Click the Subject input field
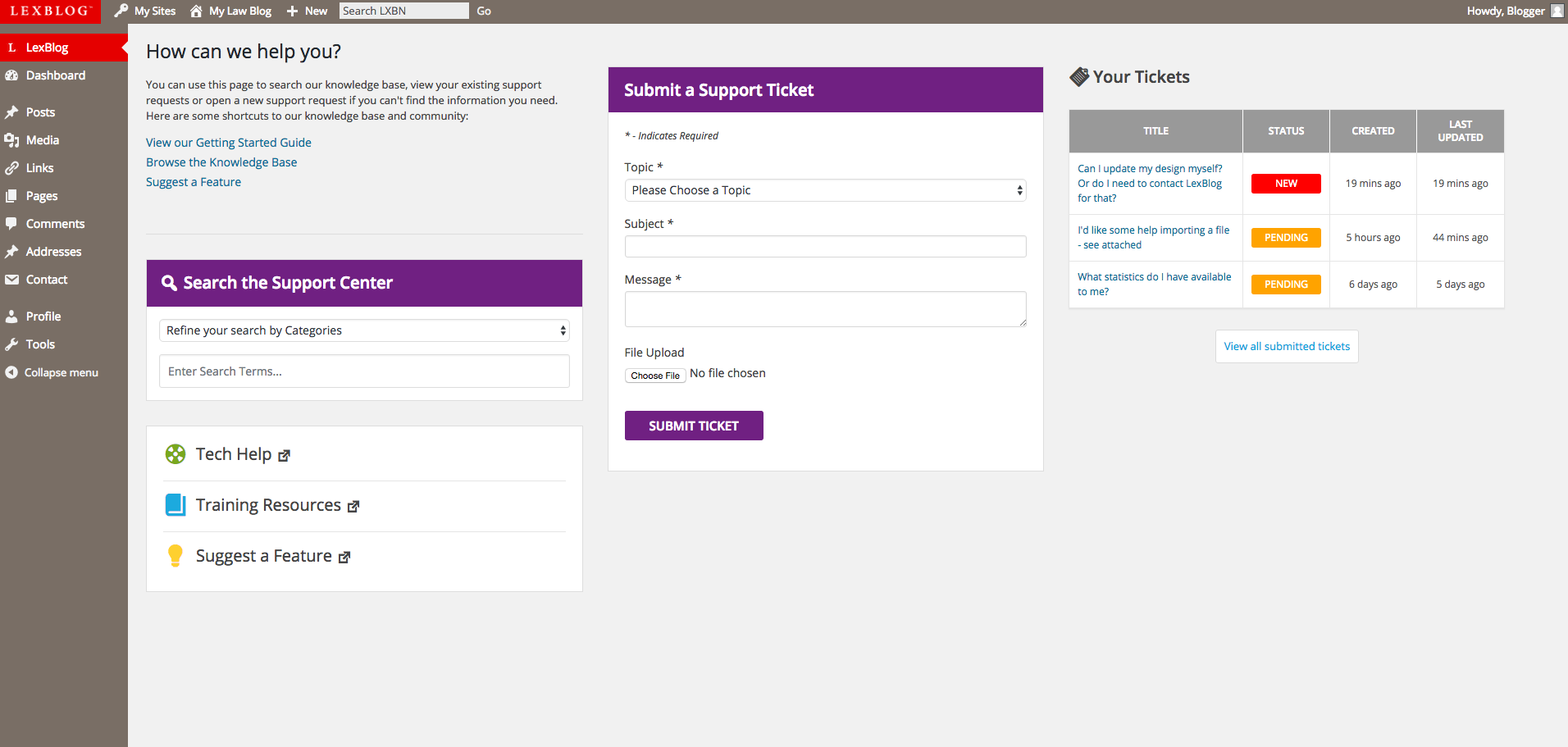This screenshot has height=747, width=1568. pyautogui.click(x=825, y=247)
